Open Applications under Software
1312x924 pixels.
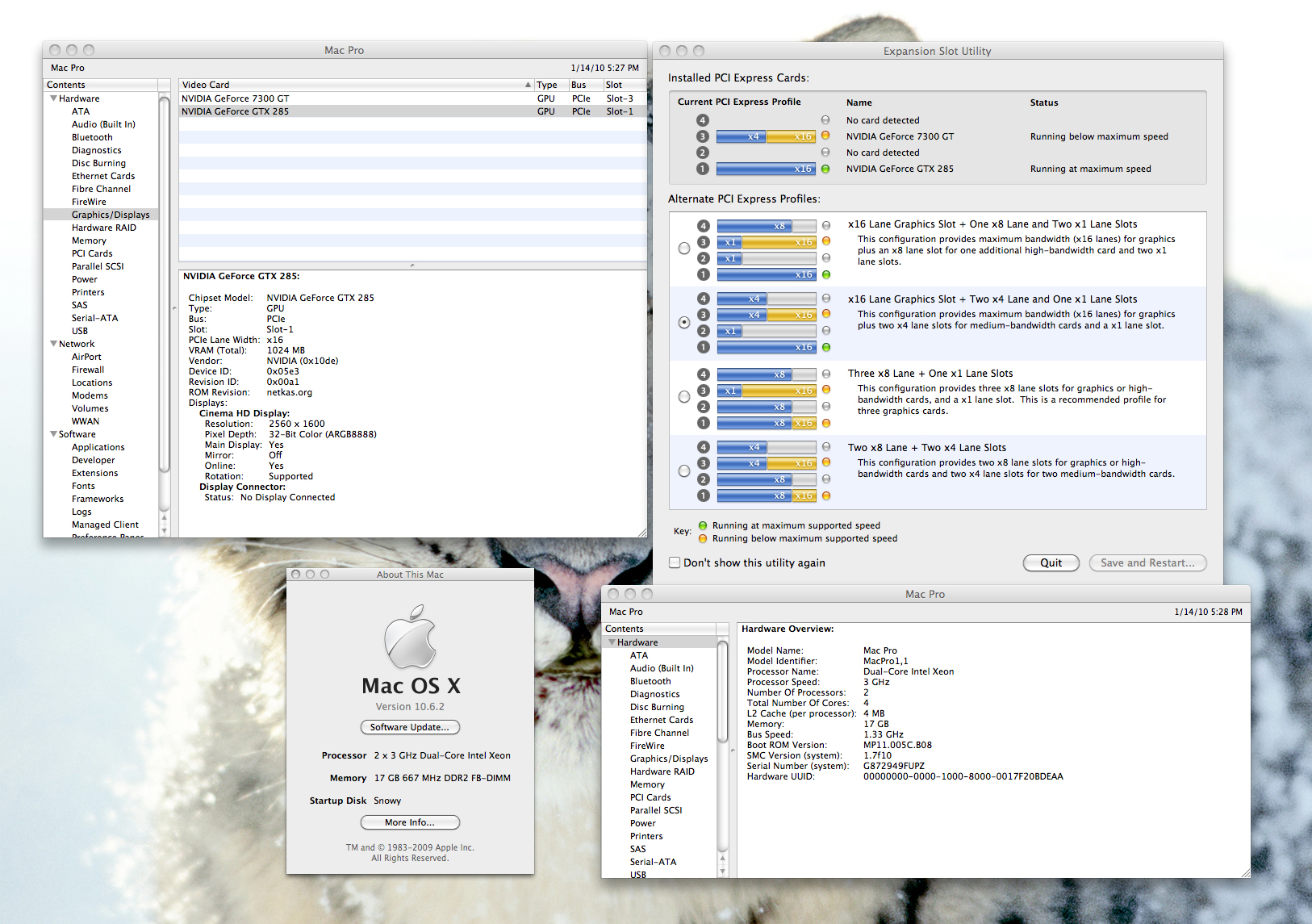[x=98, y=447]
